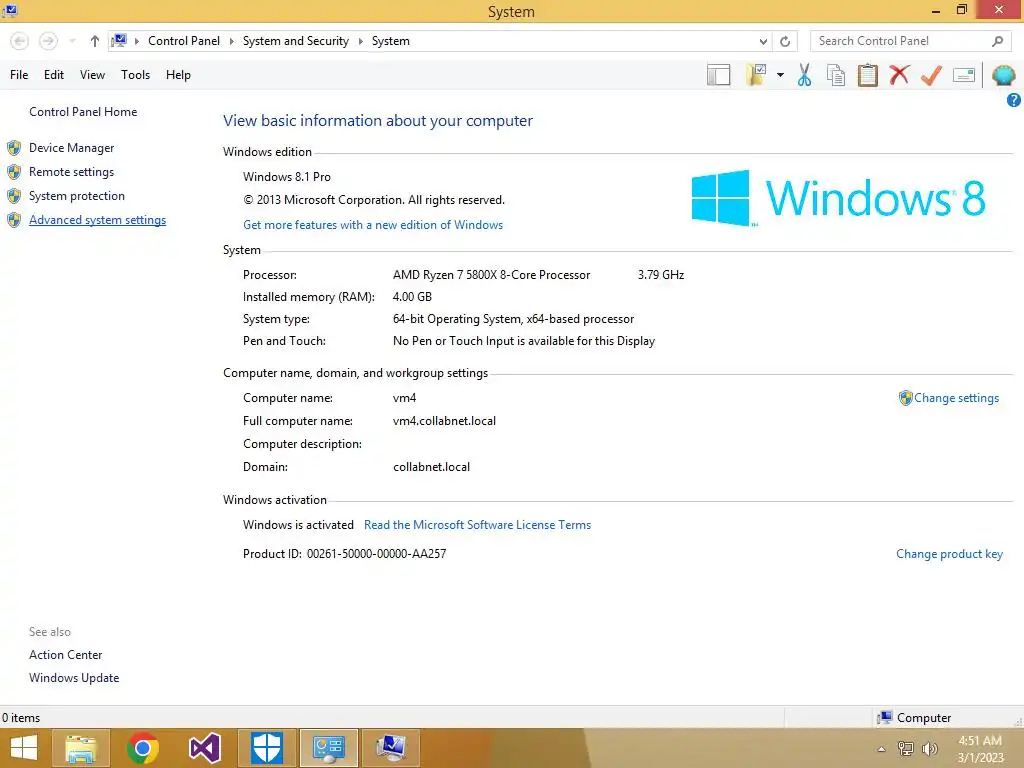Open the address bar history dropdown
Viewport: 1024px width, 768px height.
[x=763, y=41]
